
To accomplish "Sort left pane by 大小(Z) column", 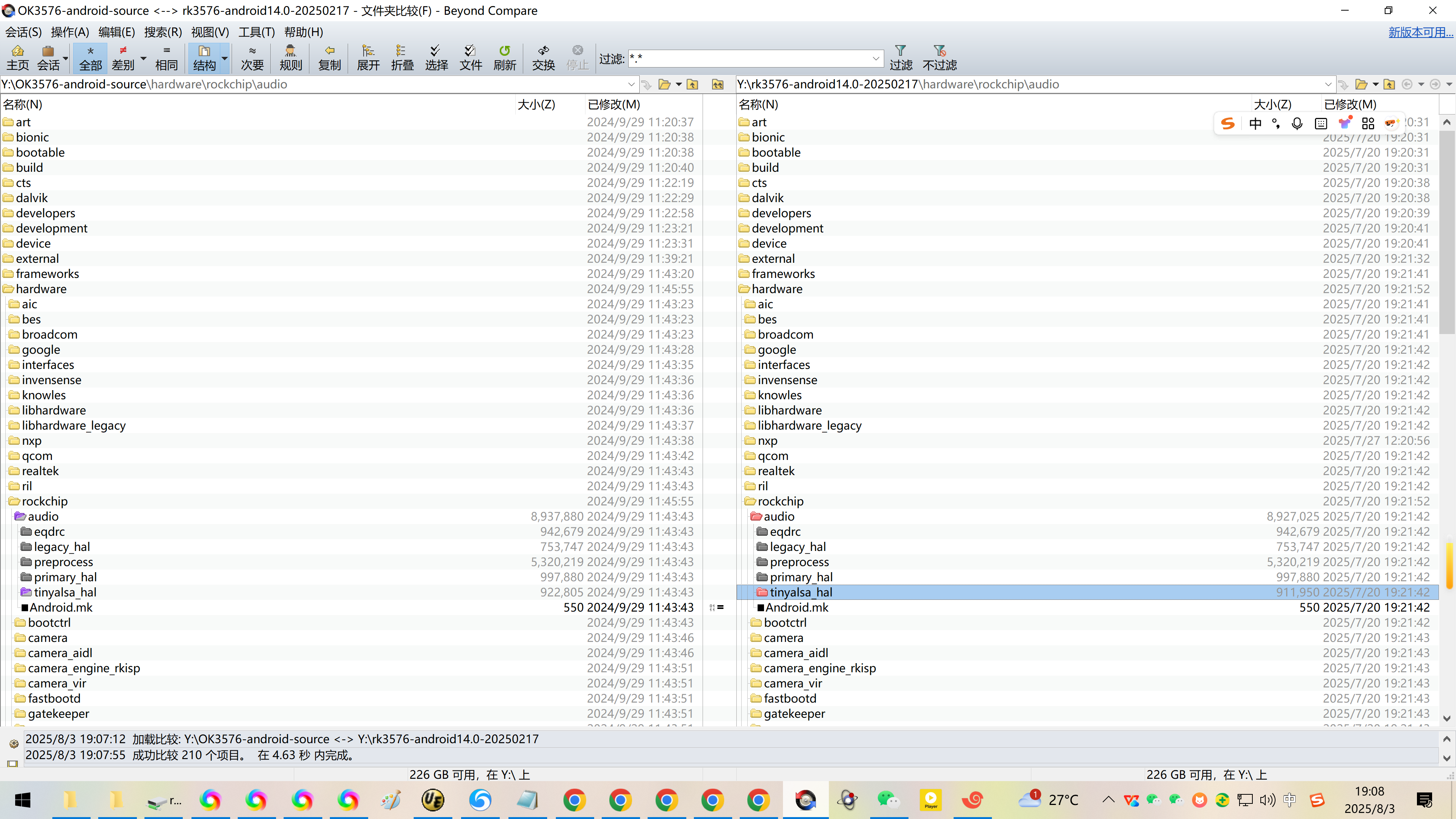I will coord(537,105).
